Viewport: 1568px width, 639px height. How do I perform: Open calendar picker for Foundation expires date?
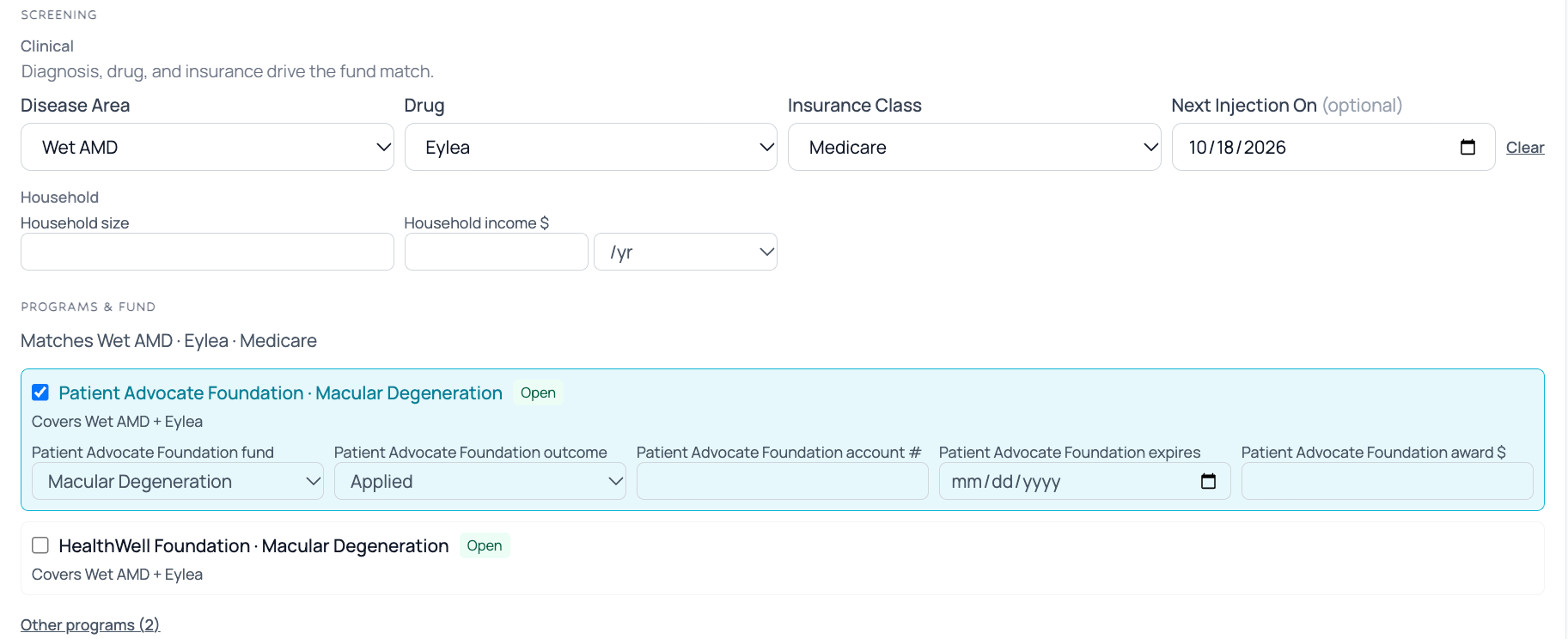1208,481
